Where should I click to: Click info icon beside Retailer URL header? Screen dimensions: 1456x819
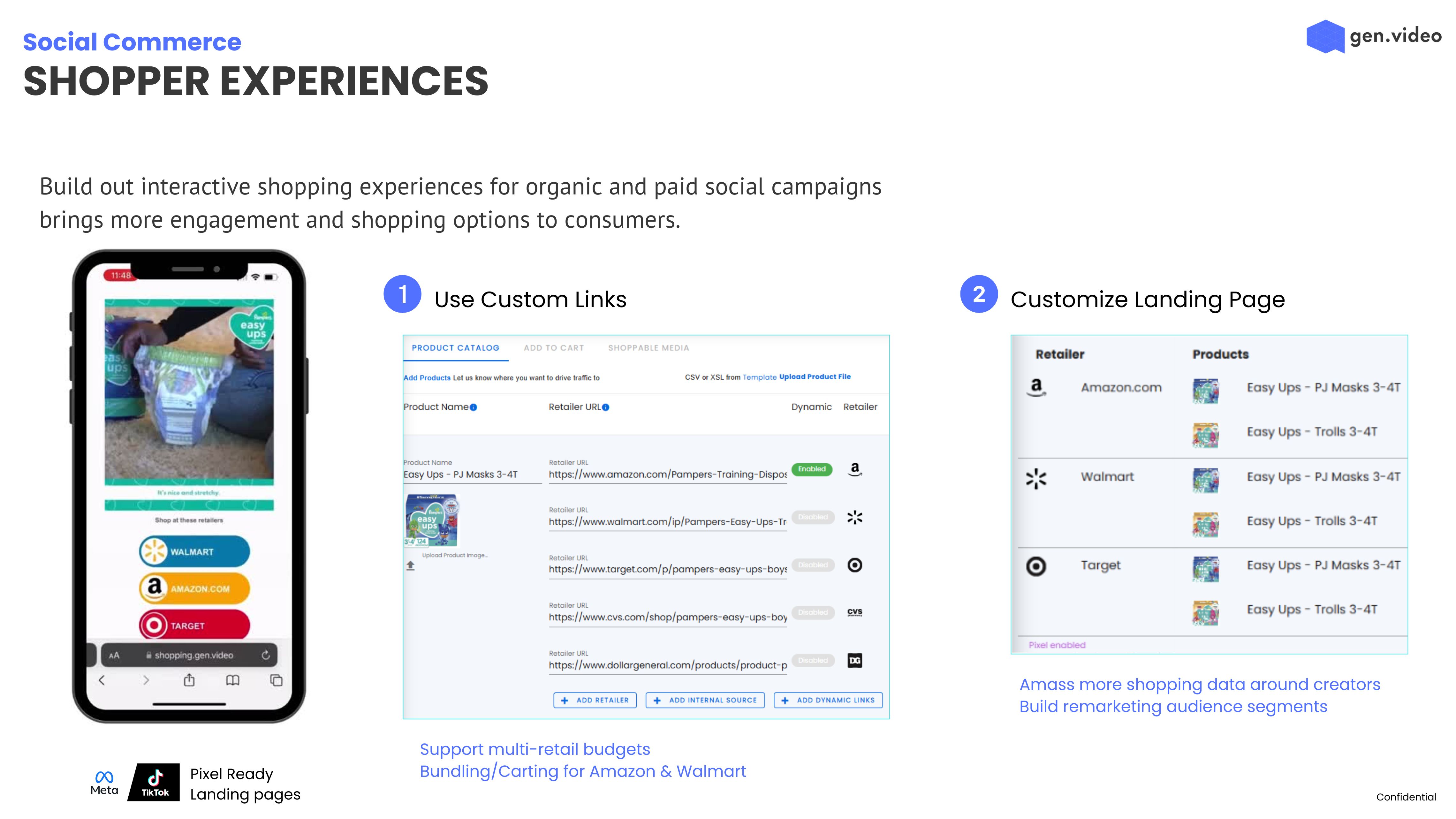tap(606, 407)
